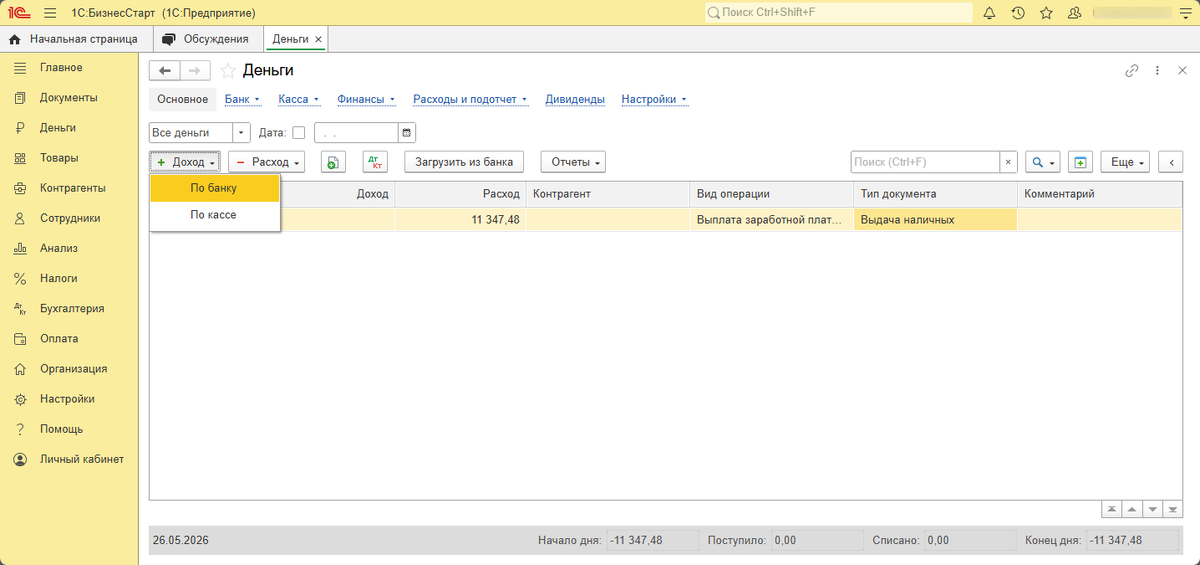Add Деньги page to favorites star
Viewport: 1200px width, 565px height.
pyautogui.click(x=228, y=71)
